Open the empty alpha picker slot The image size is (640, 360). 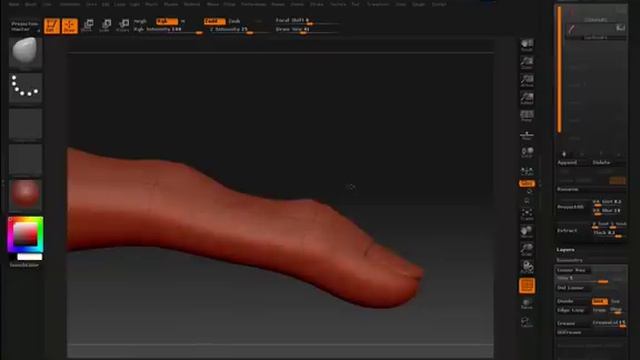(25, 124)
